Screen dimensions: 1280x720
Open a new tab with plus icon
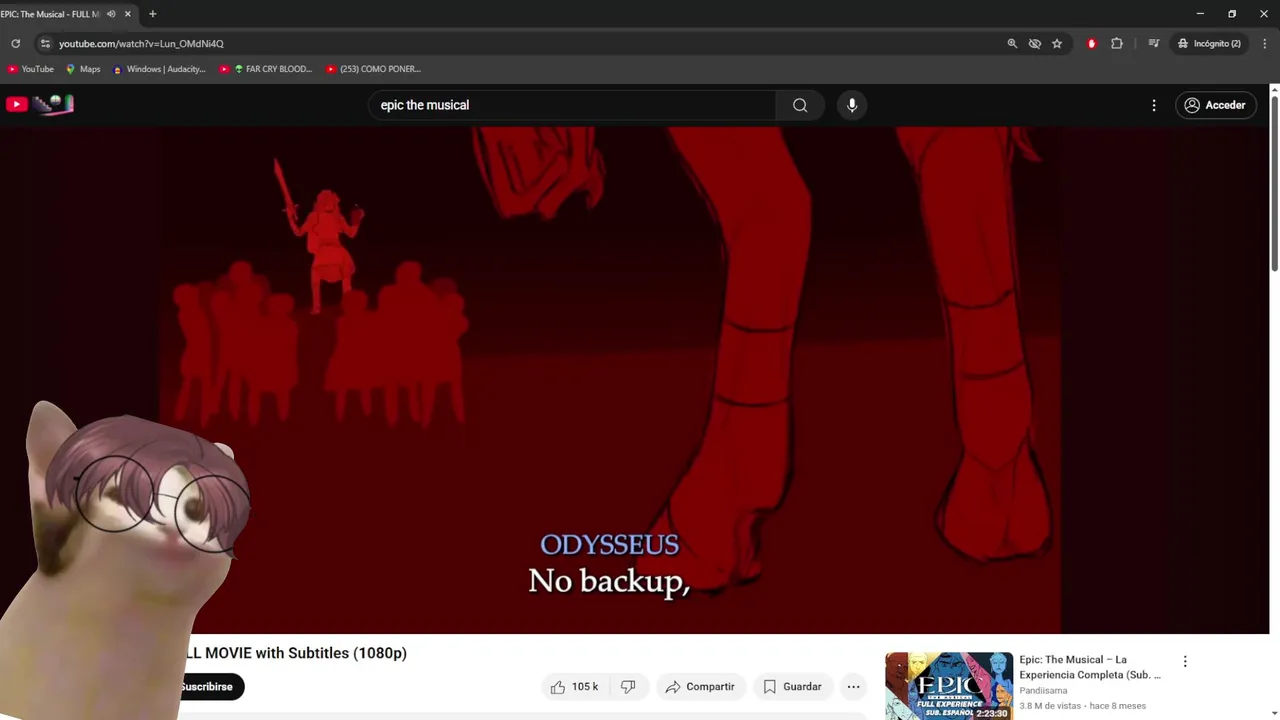[x=152, y=14]
